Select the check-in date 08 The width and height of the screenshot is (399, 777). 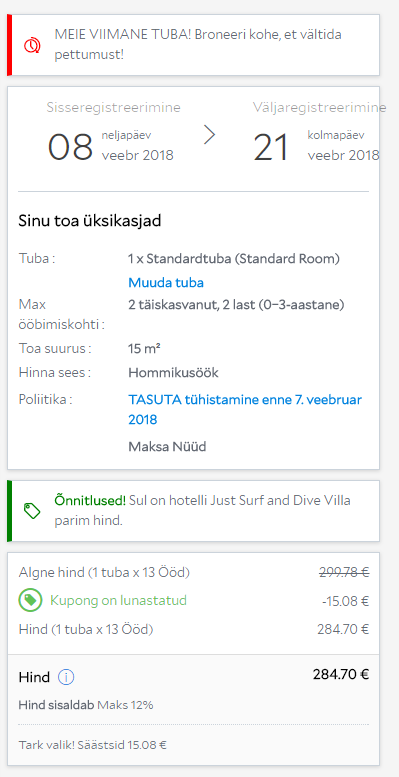pos(70,148)
